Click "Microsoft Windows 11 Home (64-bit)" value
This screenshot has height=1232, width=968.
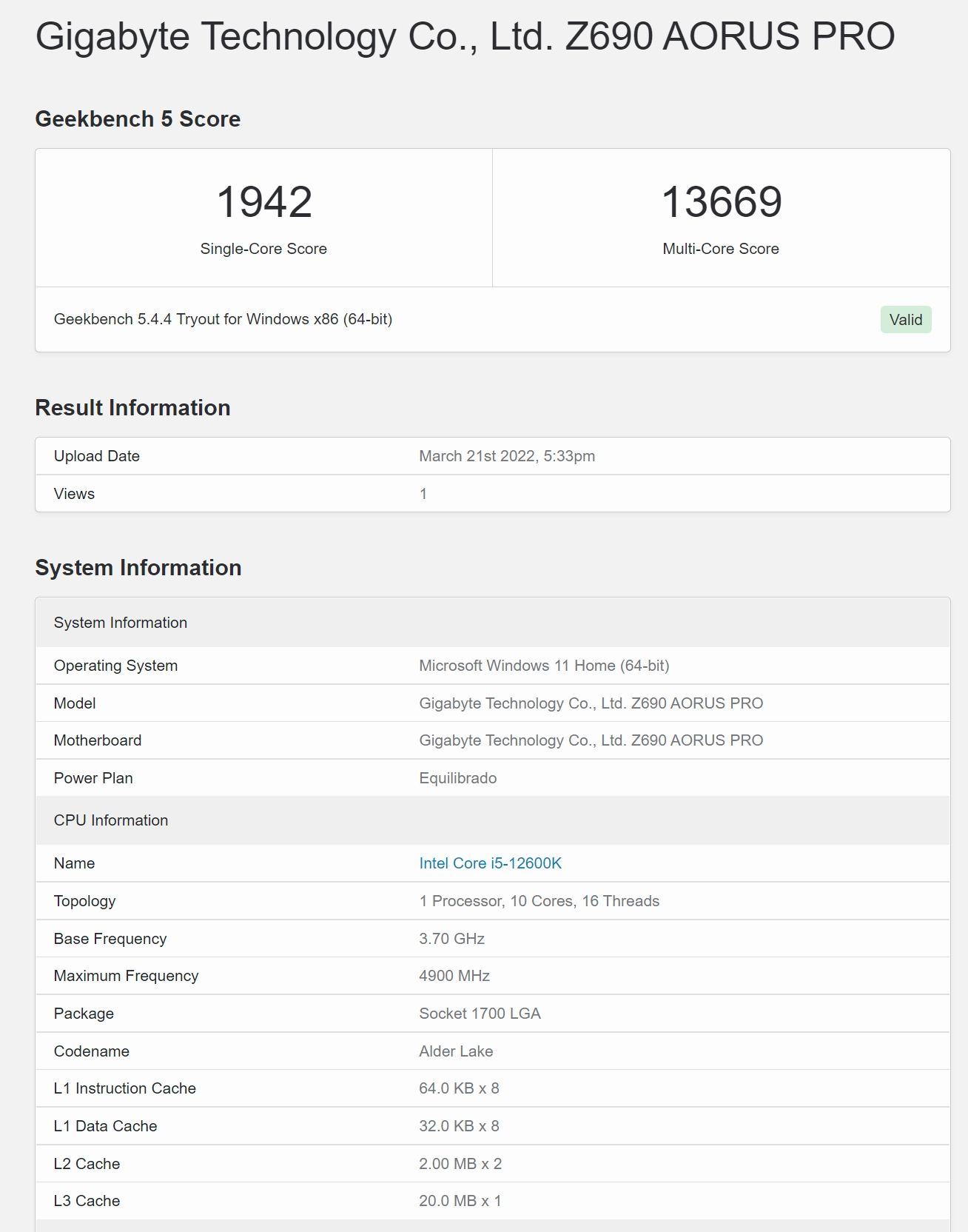pyautogui.click(x=544, y=666)
